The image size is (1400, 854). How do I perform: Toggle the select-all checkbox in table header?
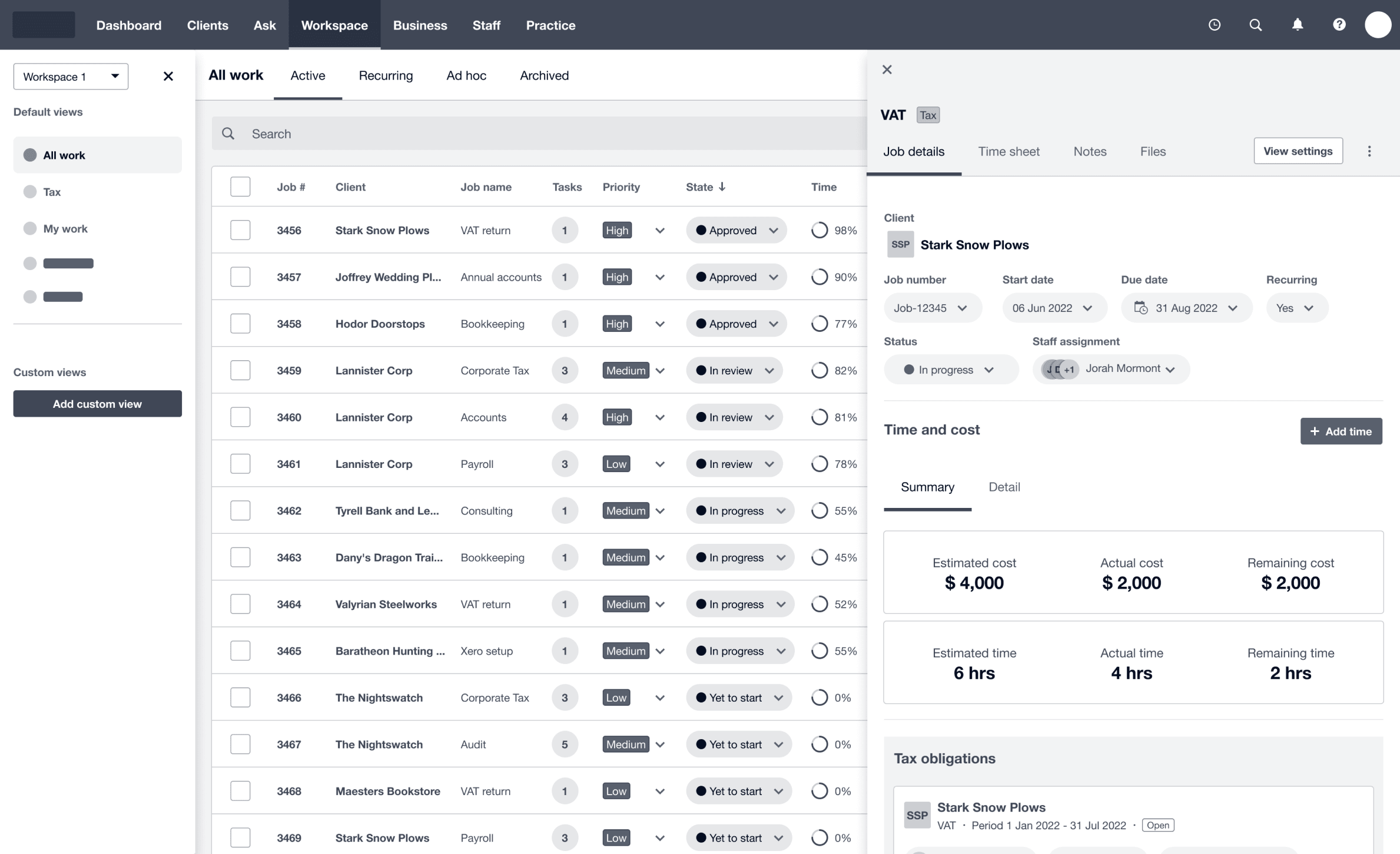240,187
